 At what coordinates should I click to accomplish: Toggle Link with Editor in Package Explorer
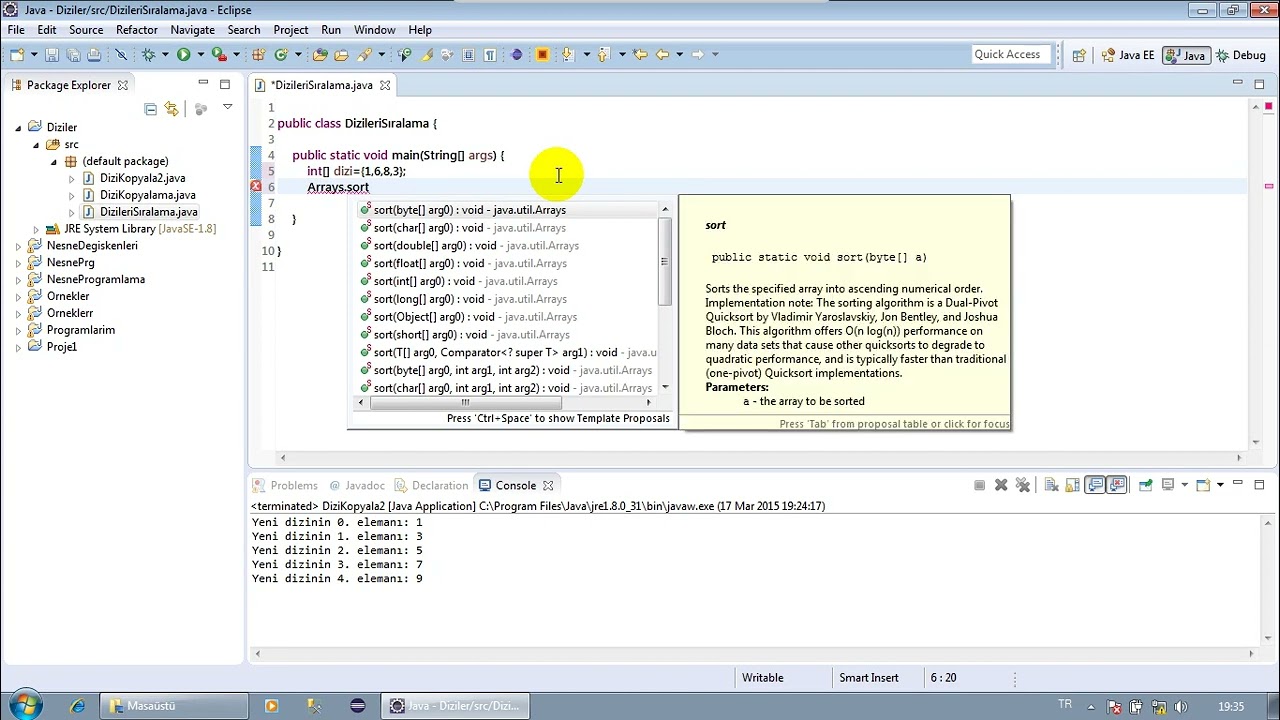(x=171, y=109)
